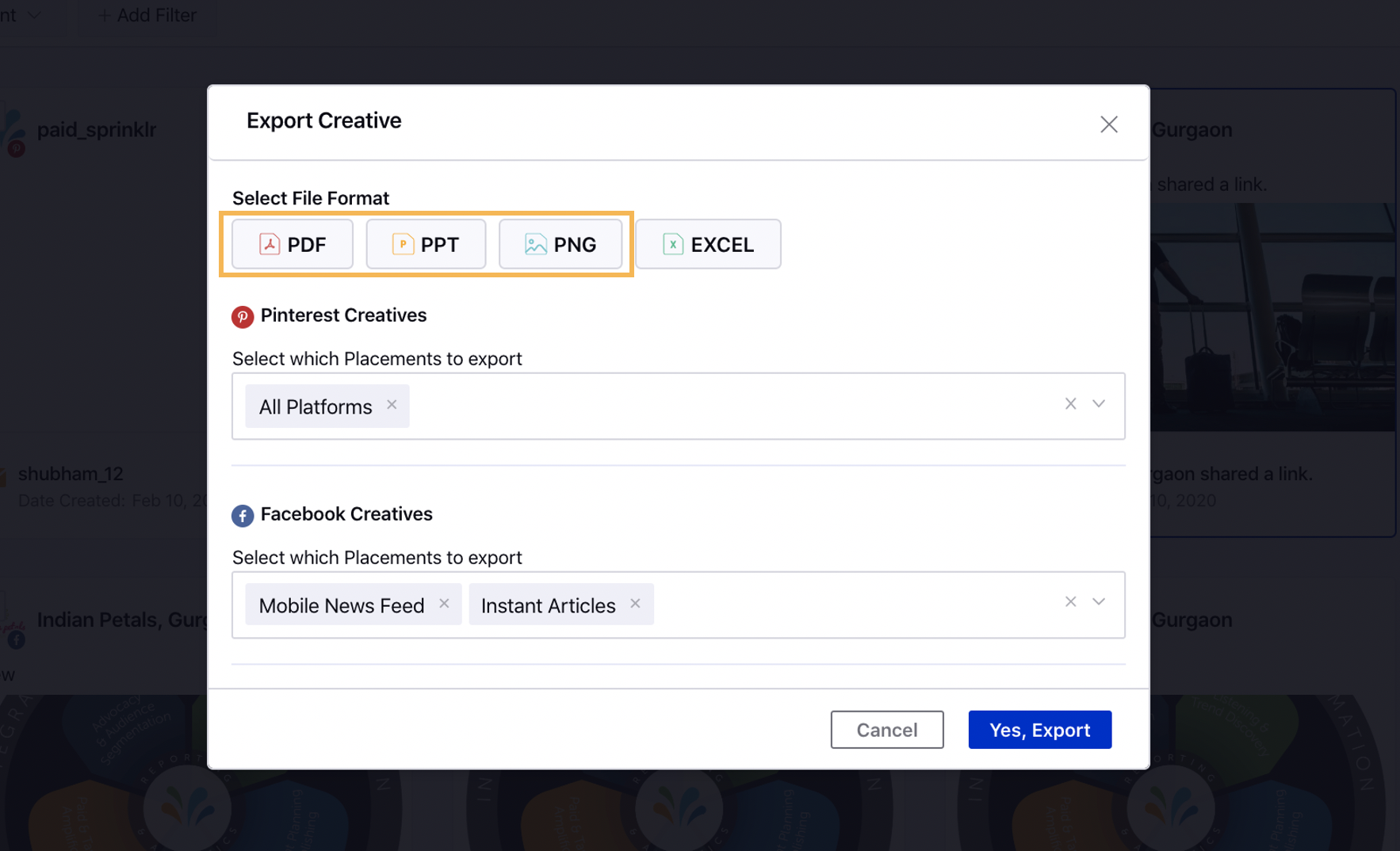Select PDF file format

pyautogui.click(x=293, y=244)
